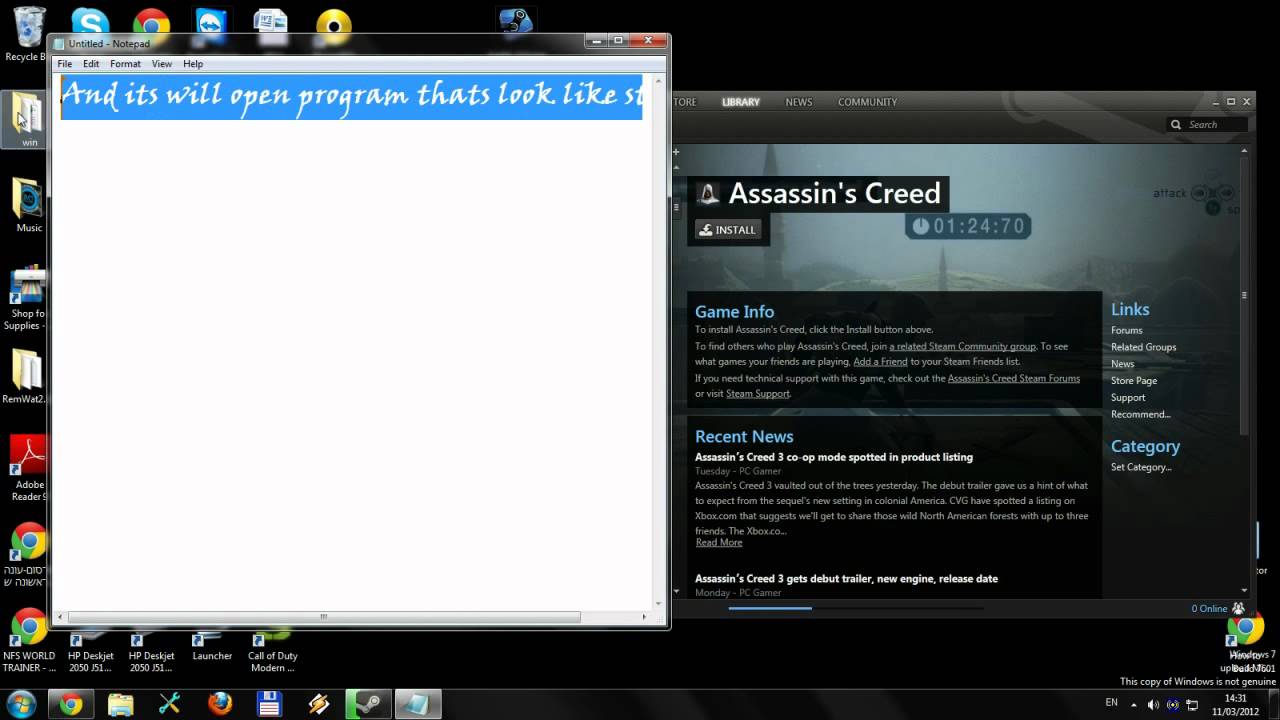Screen dimensions: 1280x720
Task: Click the Firefox taskbar icon
Action: 220,704
